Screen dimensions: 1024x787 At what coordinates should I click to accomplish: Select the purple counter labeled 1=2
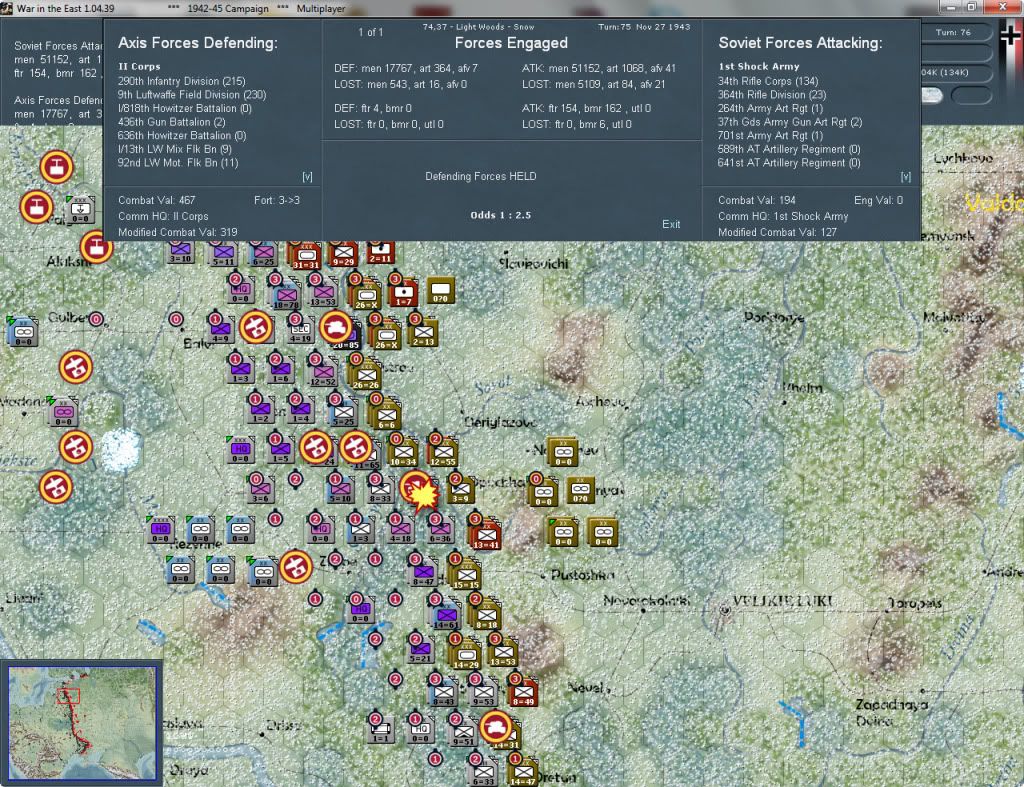pyautogui.click(x=261, y=411)
